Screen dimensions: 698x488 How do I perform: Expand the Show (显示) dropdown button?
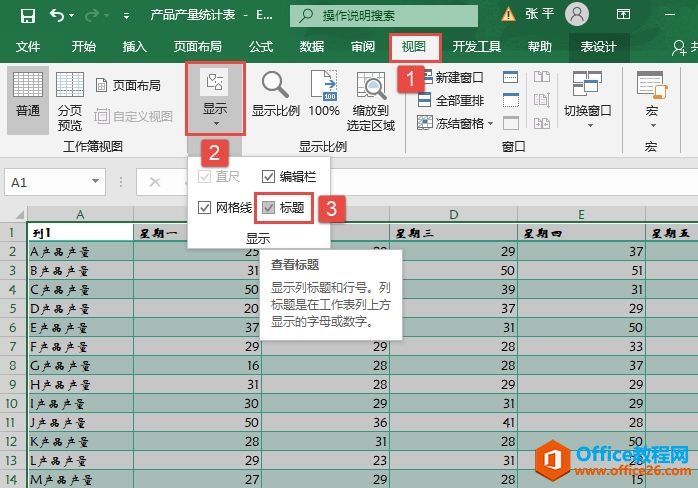tap(215, 100)
